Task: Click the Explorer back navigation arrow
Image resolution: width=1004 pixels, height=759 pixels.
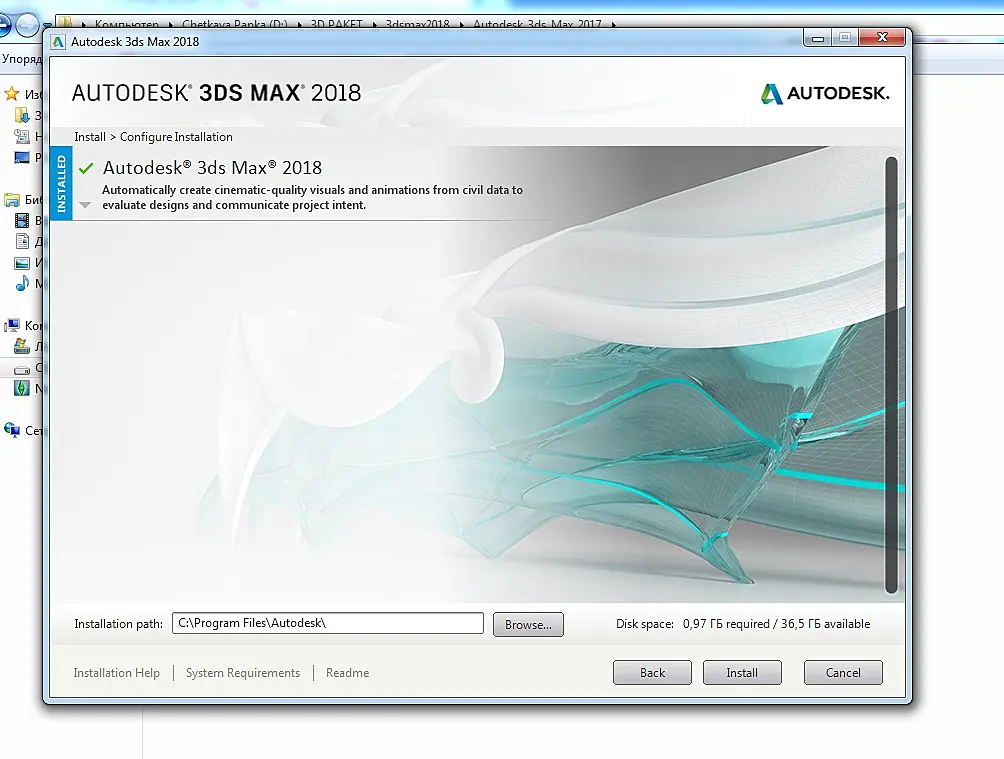Action: 4,26
